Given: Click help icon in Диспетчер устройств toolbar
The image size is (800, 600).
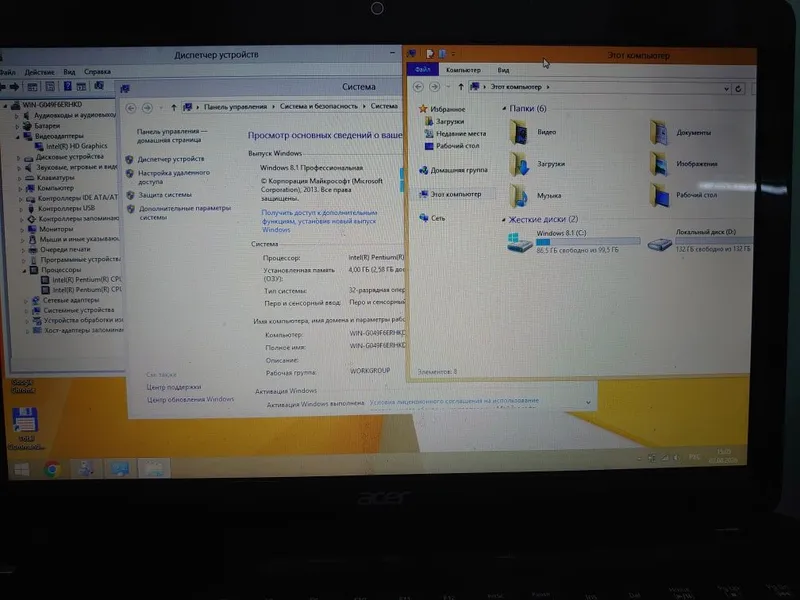Looking at the screenshot, I should tap(67, 87).
